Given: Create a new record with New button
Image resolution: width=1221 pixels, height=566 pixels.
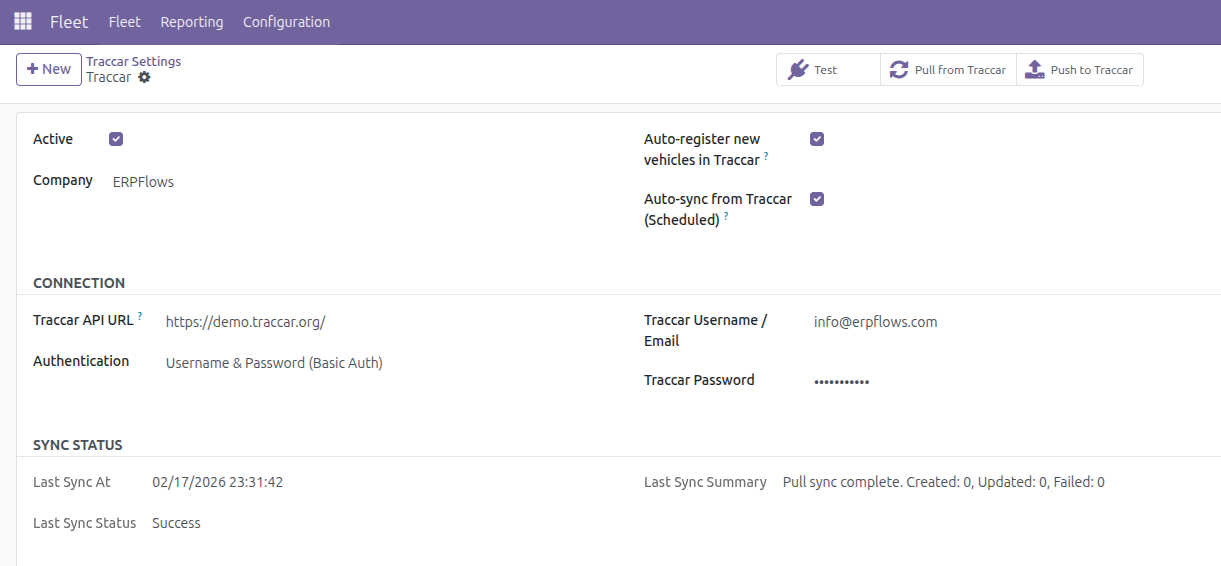Looking at the screenshot, I should 49,69.
